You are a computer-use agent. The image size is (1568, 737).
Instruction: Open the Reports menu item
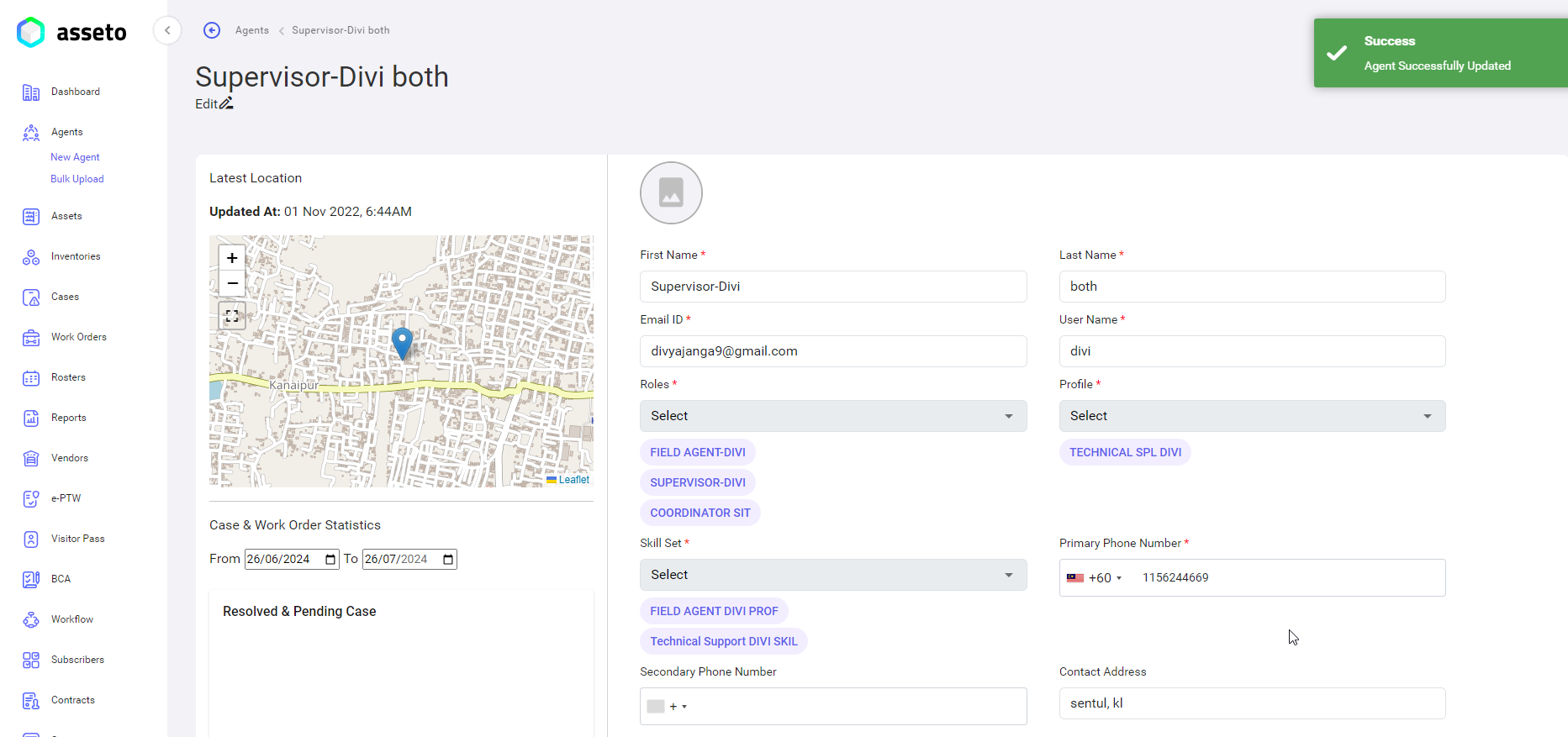(69, 418)
